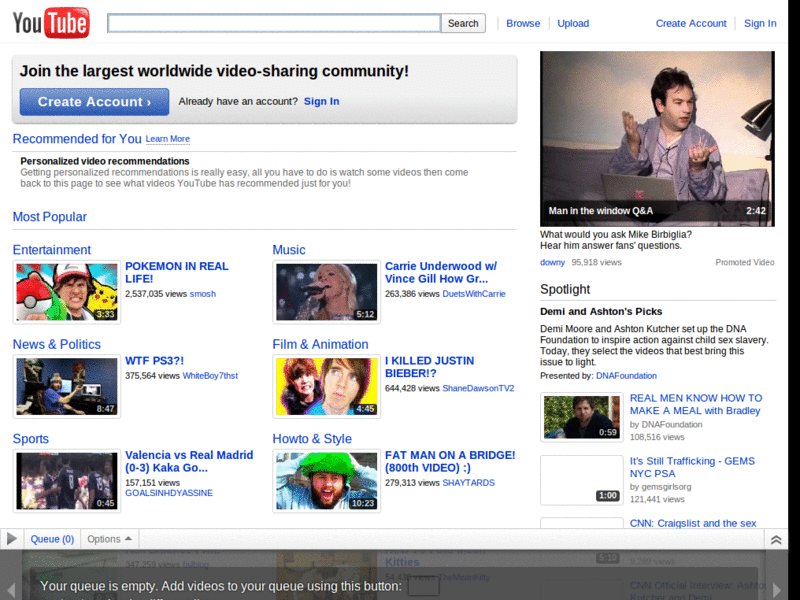Click the '95,918 views' text

tap(596, 262)
